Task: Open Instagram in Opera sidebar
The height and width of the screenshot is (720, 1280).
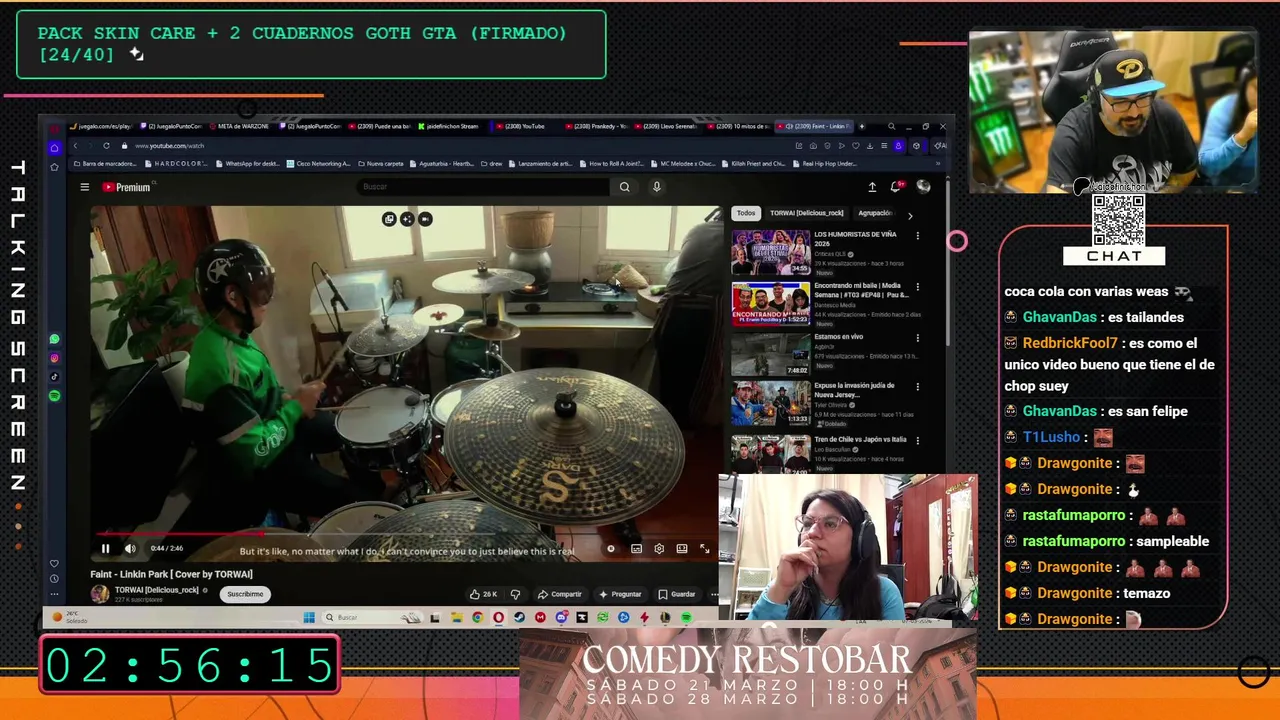Action: pyautogui.click(x=54, y=358)
